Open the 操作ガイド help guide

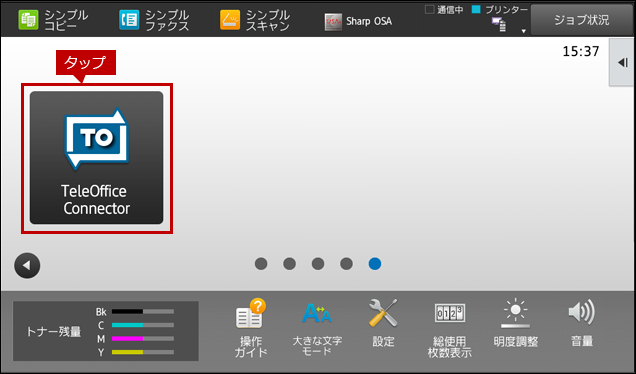[x=251, y=328]
